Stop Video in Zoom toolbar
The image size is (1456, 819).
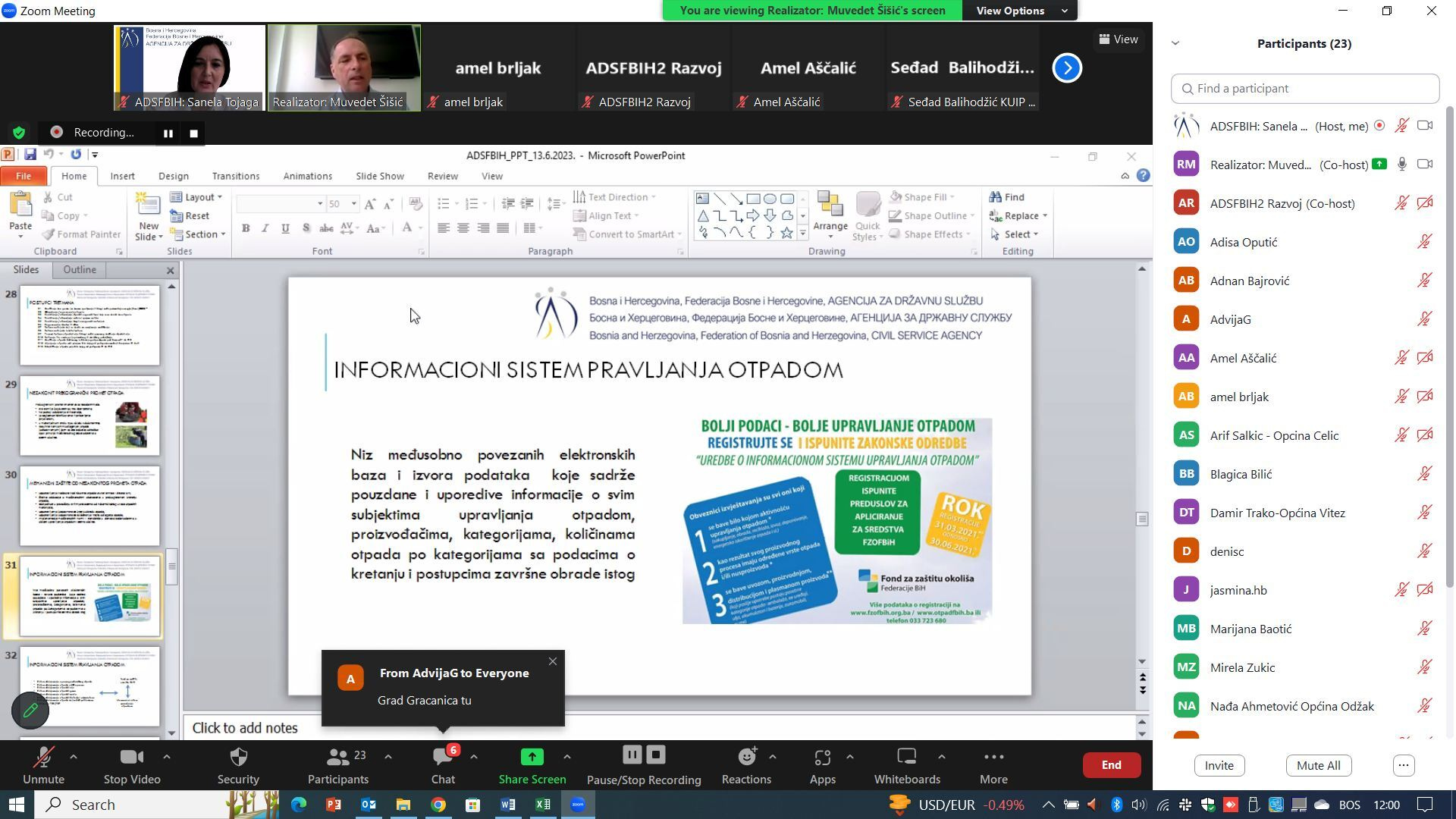pyautogui.click(x=132, y=765)
